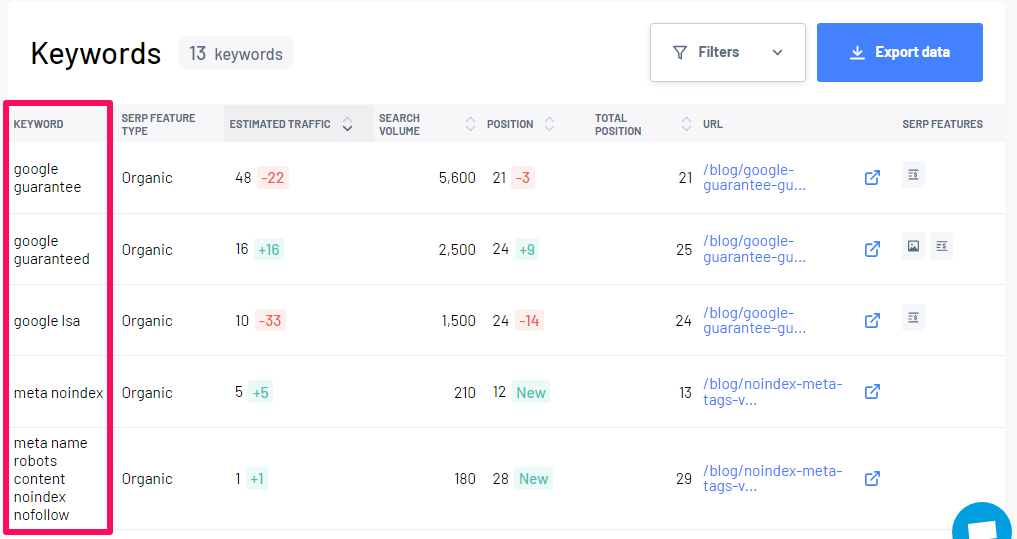Viewport: 1017px width, 539px height.
Task: Open /blog/noindex-meta-tags link in meta noindex row
Action: click(772, 392)
